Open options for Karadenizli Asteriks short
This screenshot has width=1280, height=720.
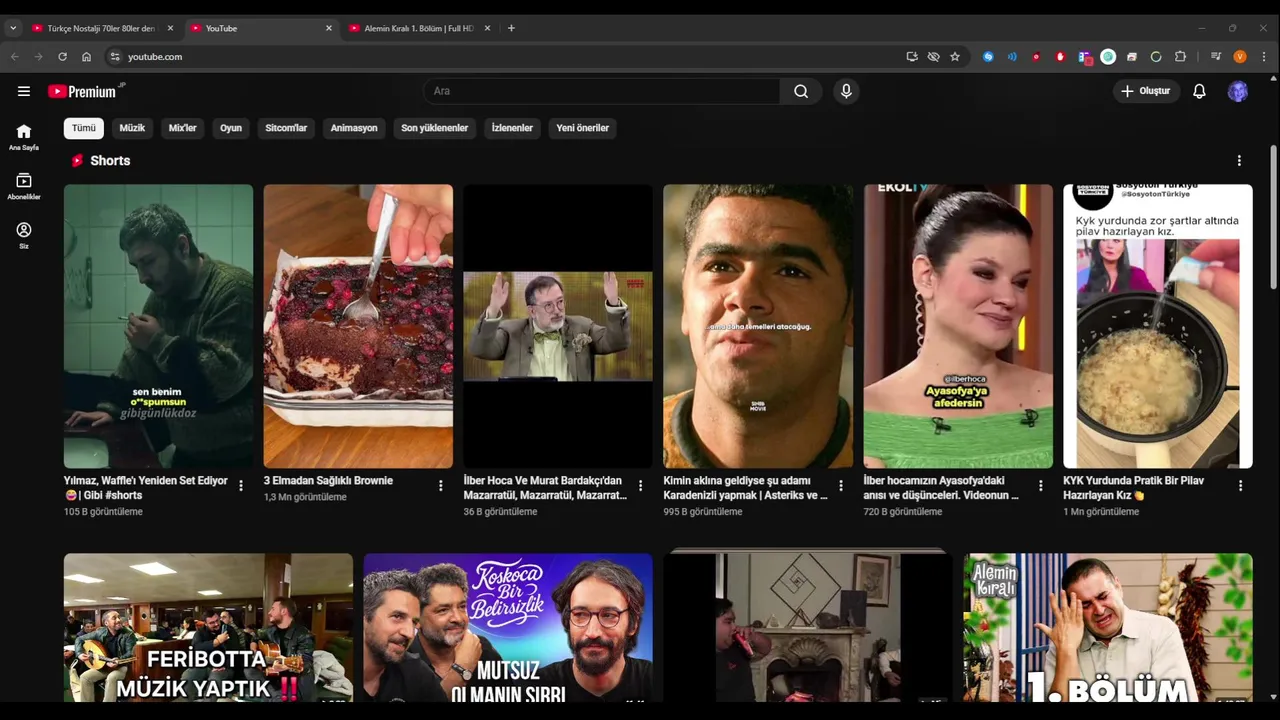coord(841,486)
